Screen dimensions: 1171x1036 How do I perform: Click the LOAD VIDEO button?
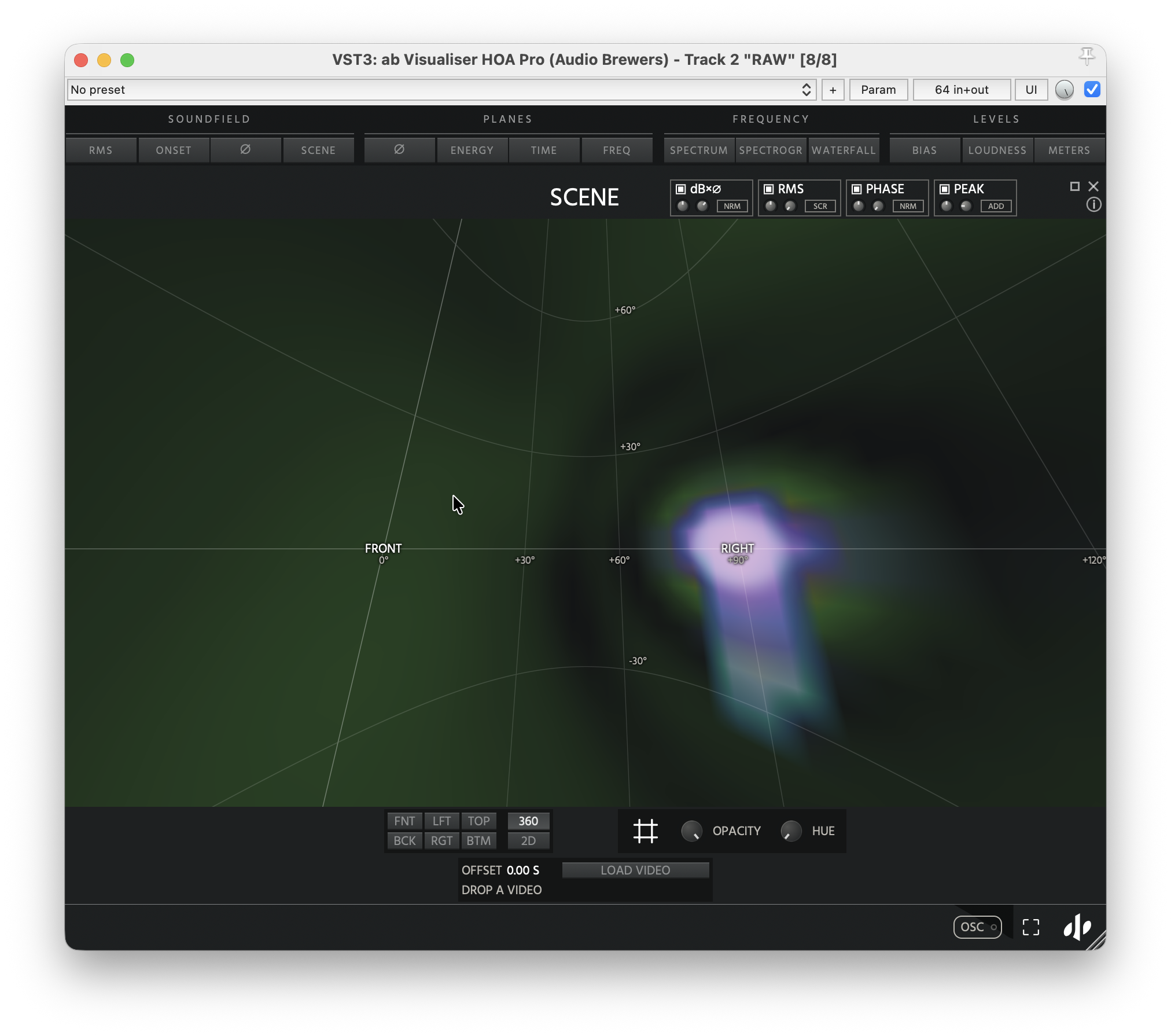click(x=635, y=870)
